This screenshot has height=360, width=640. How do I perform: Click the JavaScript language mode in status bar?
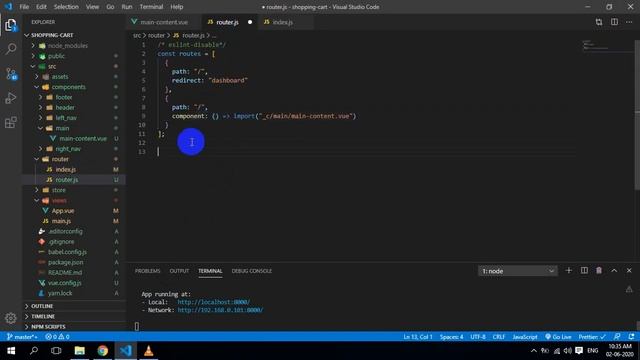point(525,337)
